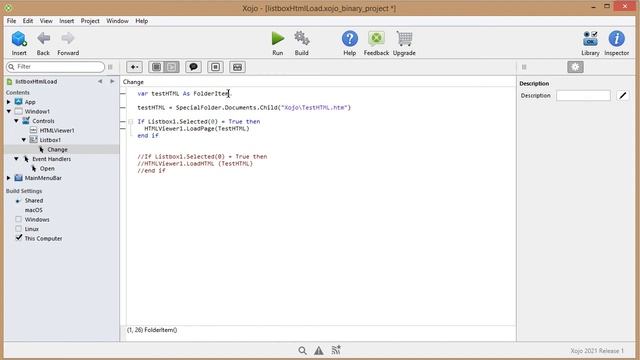Screen dimensions: 640x360
Task: Click the navigator right arrow next to listboxHtmlLoad
Action: pyautogui.click(x=112, y=82)
